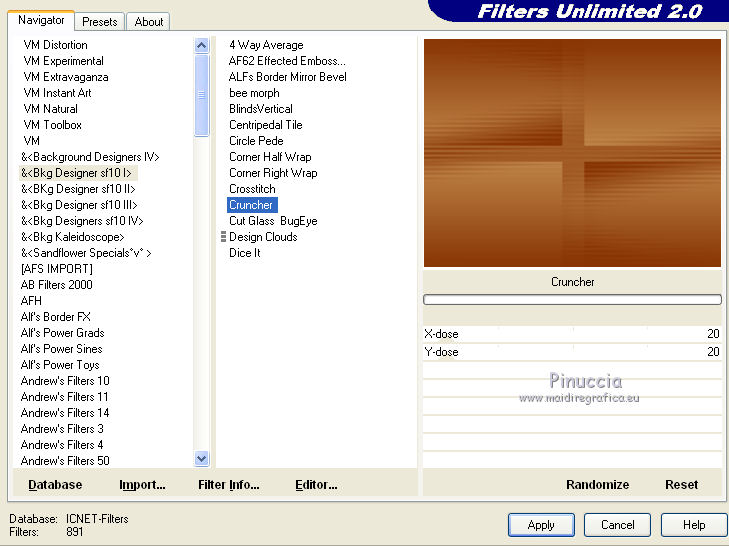Choose AF62 Effected Emboss... filter
Viewport: 729px width, 546px height.
(x=287, y=61)
